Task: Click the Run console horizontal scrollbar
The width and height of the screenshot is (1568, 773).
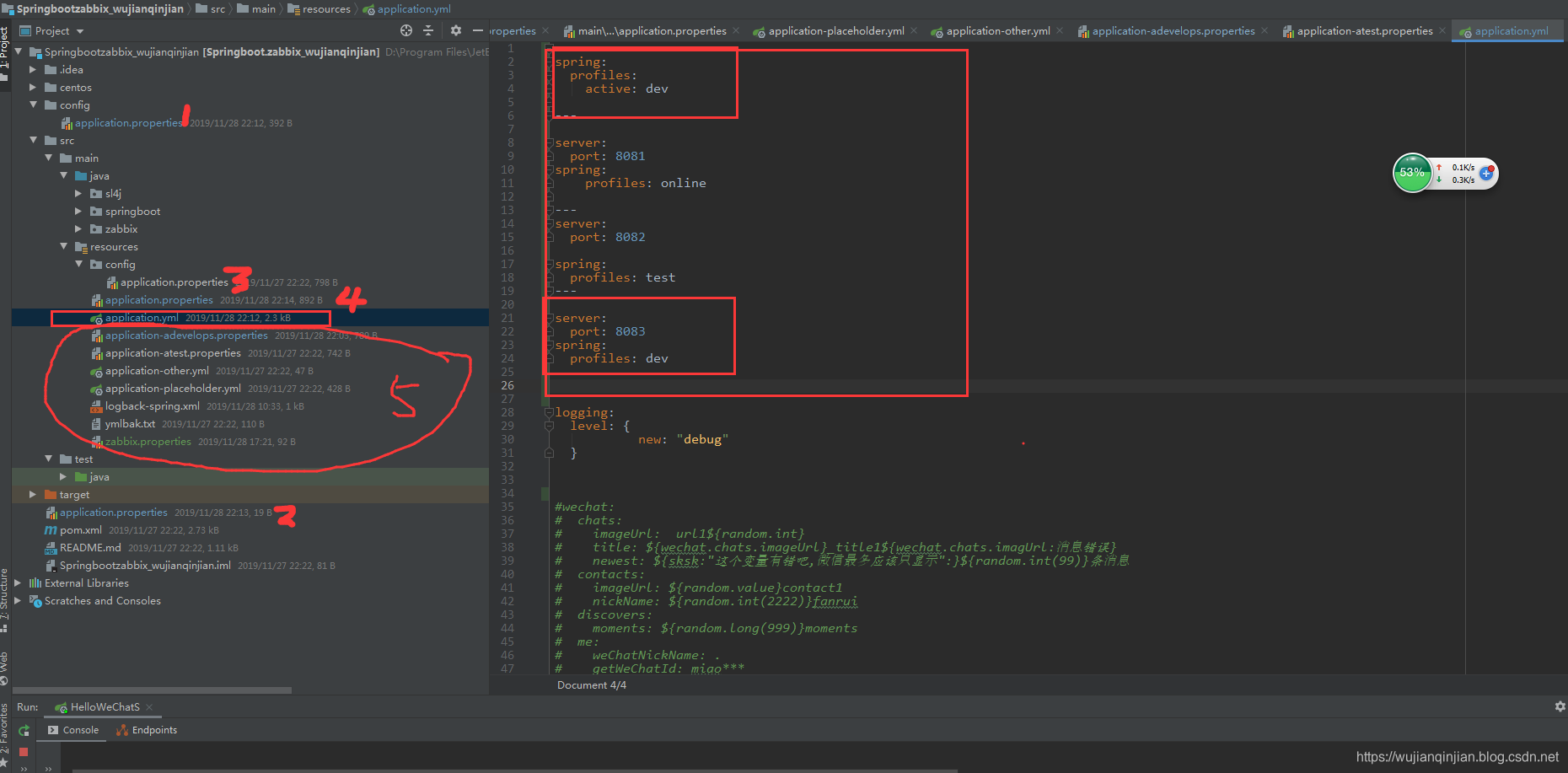Action: (x=514, y=770)
